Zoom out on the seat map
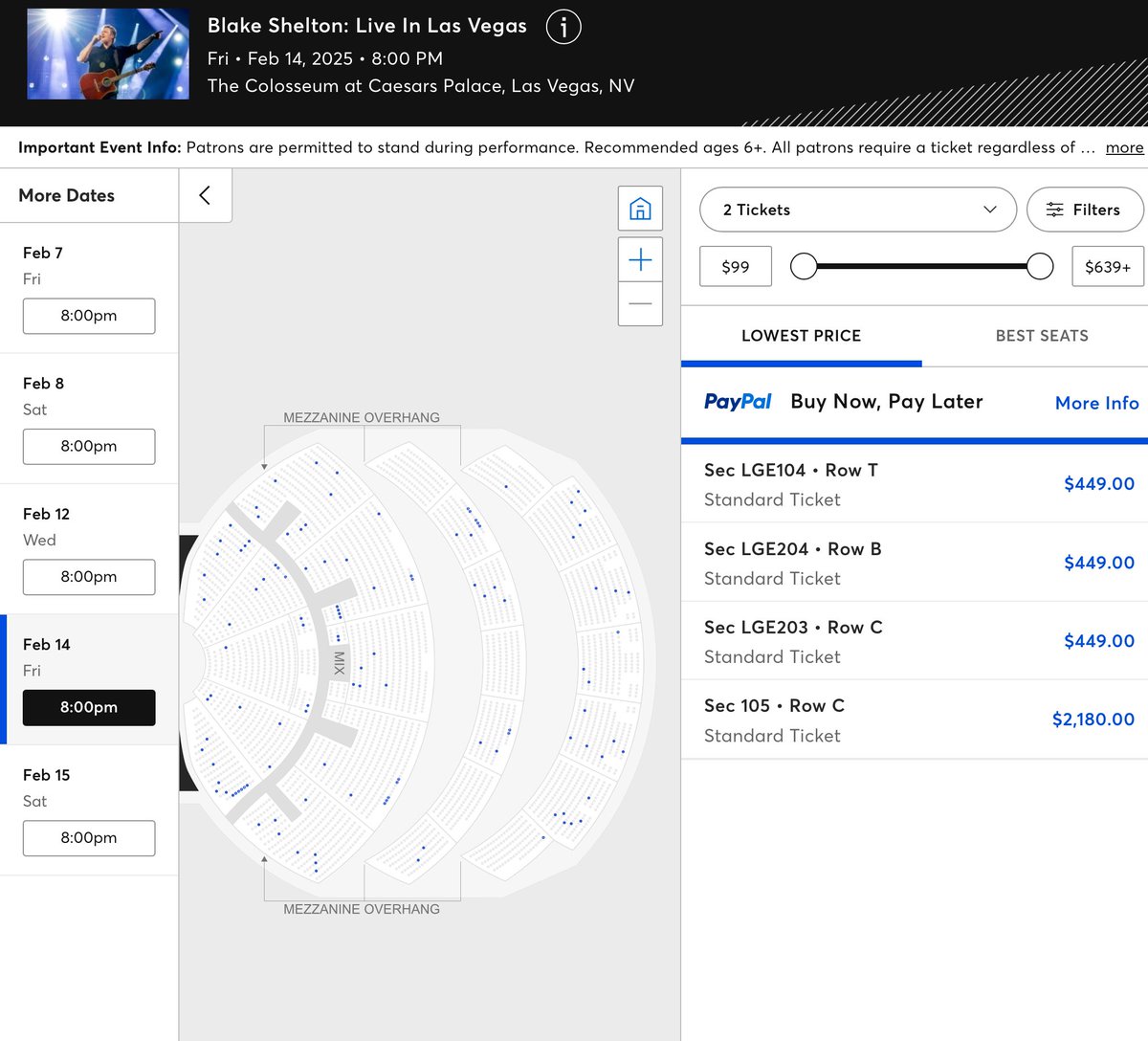 [640, 304]
